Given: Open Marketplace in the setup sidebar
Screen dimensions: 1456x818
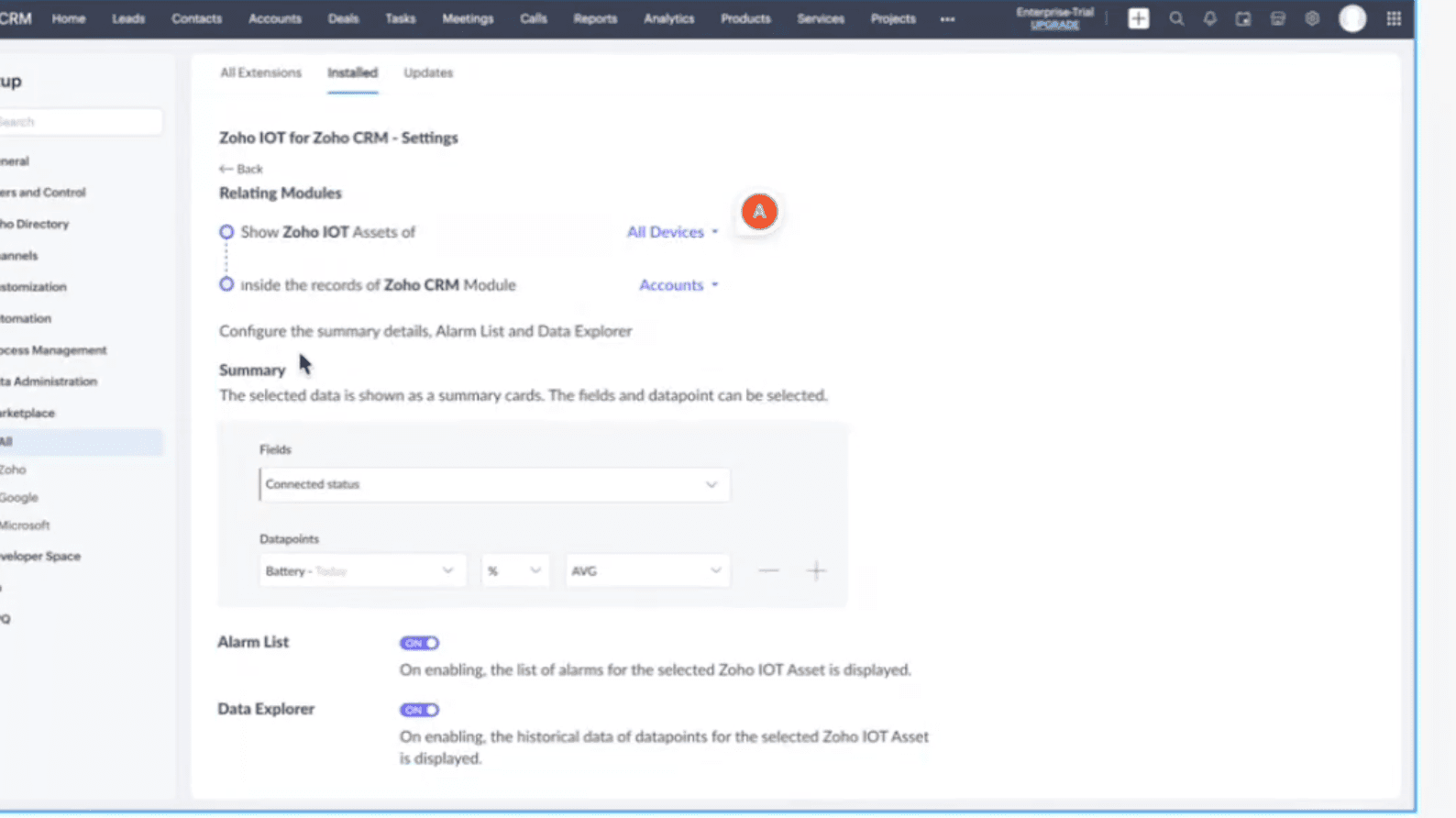Looking at the screenshot, I should (x=28, y=413).
